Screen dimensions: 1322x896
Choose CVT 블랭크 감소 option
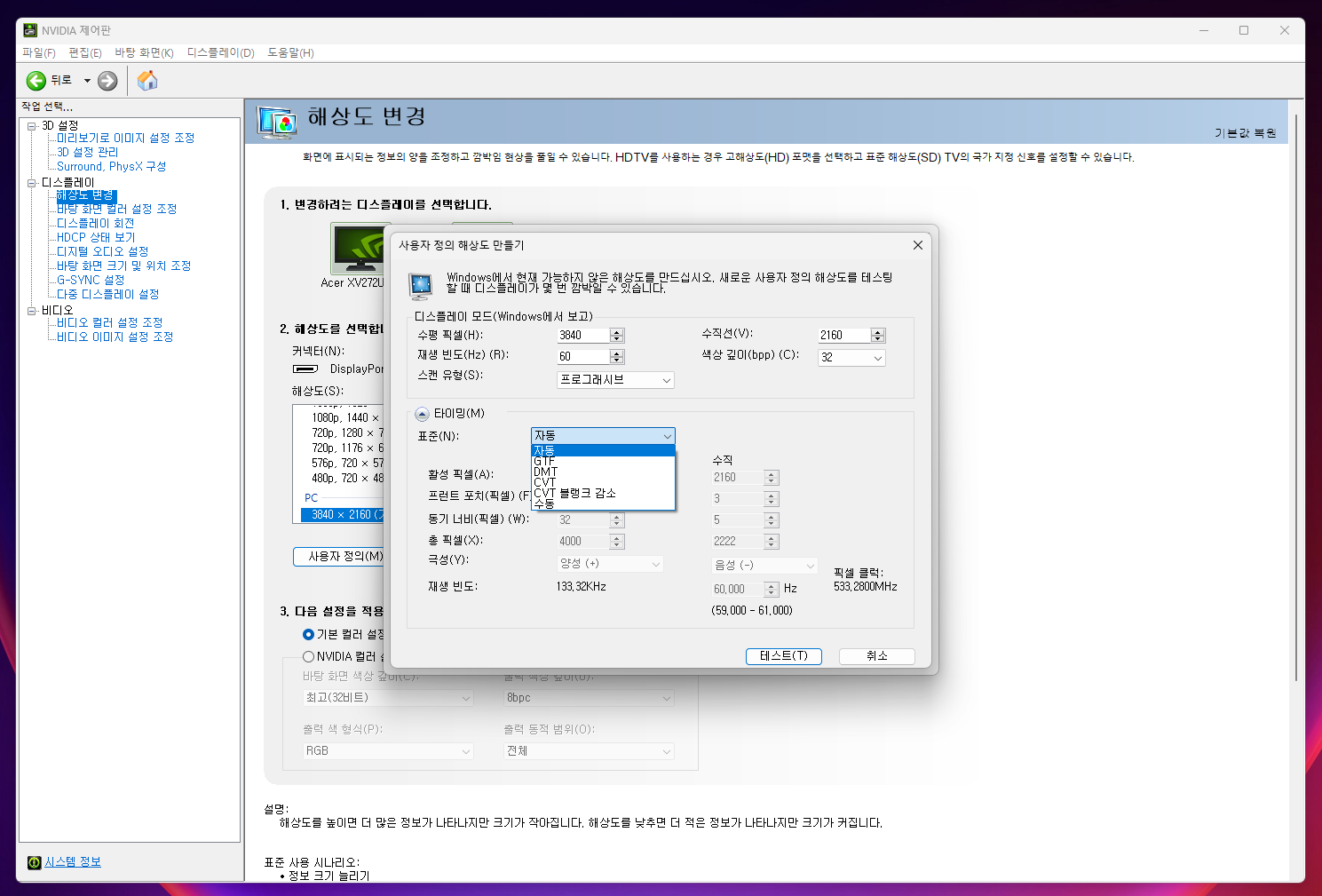coord(603,494)
